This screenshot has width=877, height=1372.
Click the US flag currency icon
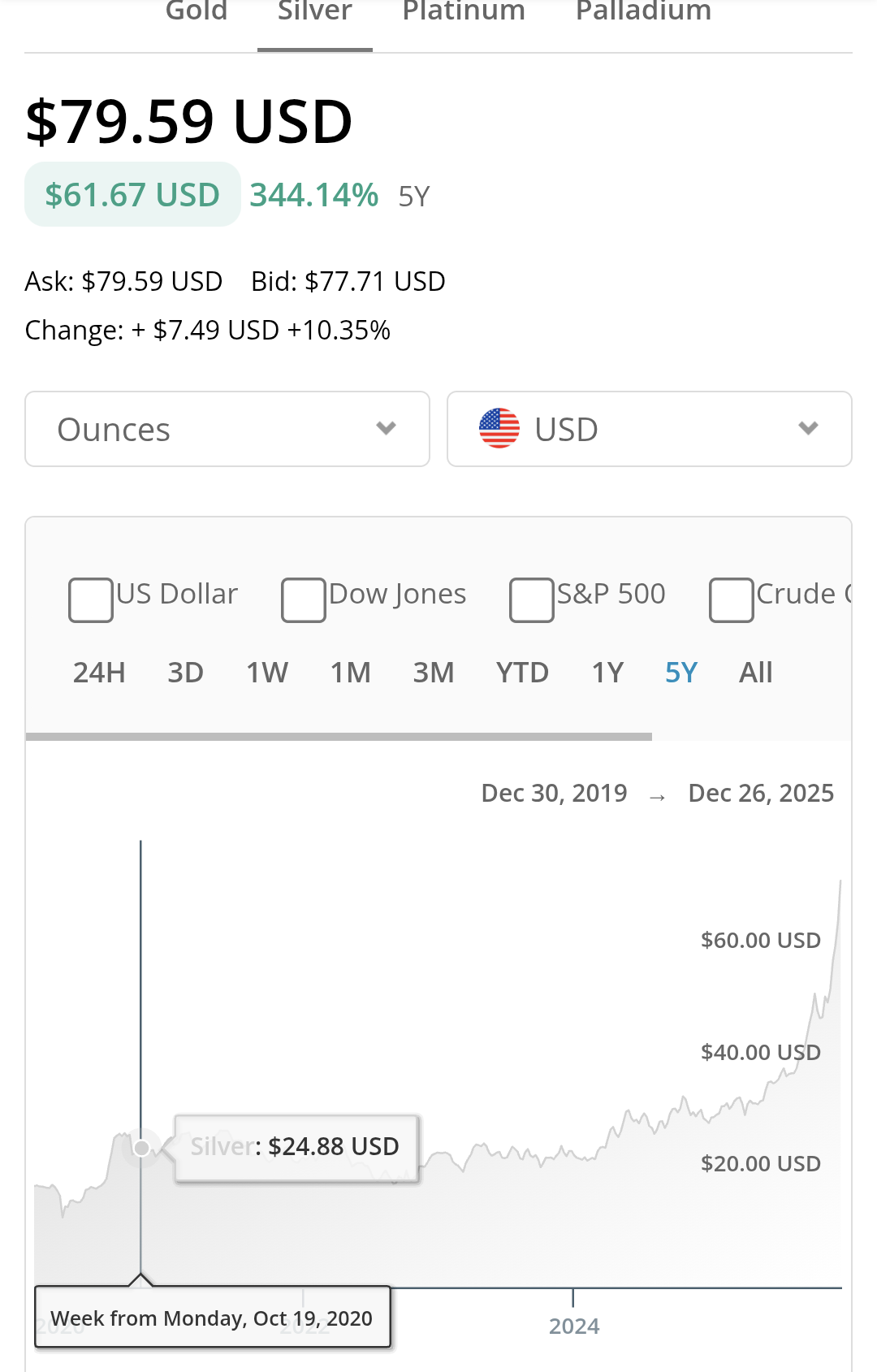(499, 428)
